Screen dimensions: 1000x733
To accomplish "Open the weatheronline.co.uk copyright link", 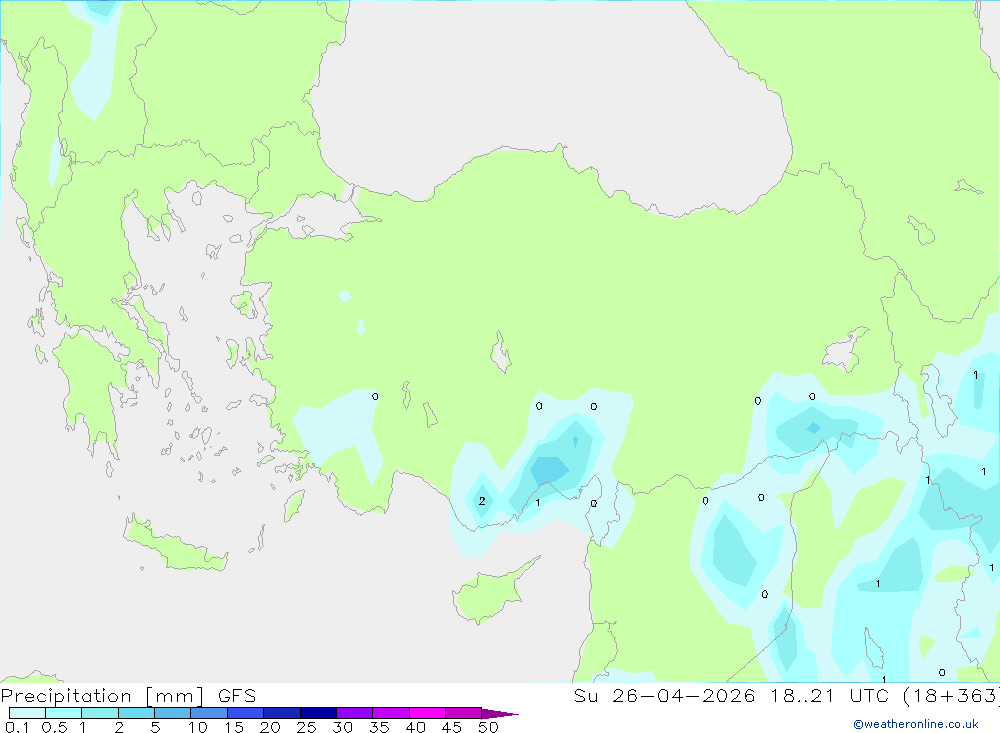I will (916, 724).
